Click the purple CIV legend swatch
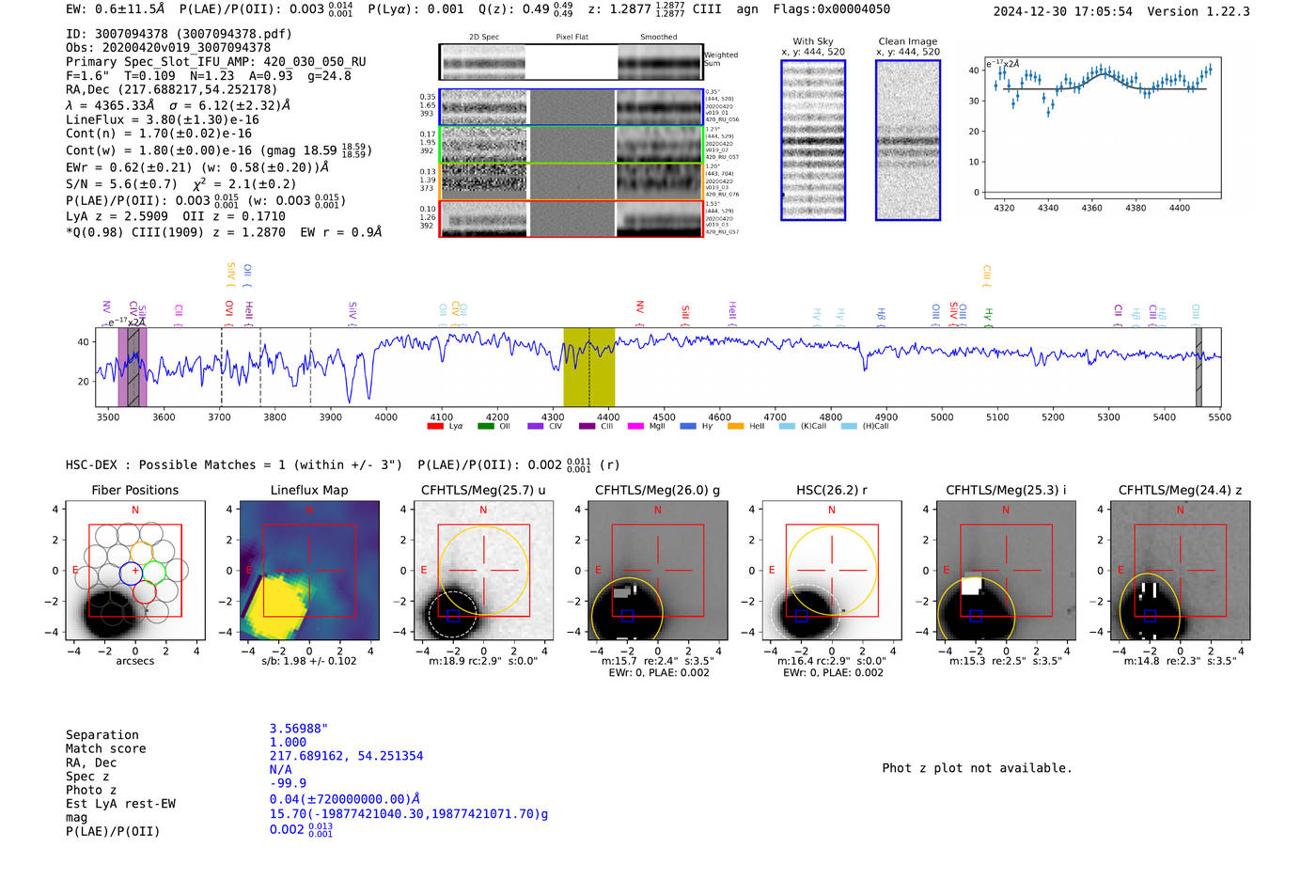The image size is (1316, 896). point(535,427)
